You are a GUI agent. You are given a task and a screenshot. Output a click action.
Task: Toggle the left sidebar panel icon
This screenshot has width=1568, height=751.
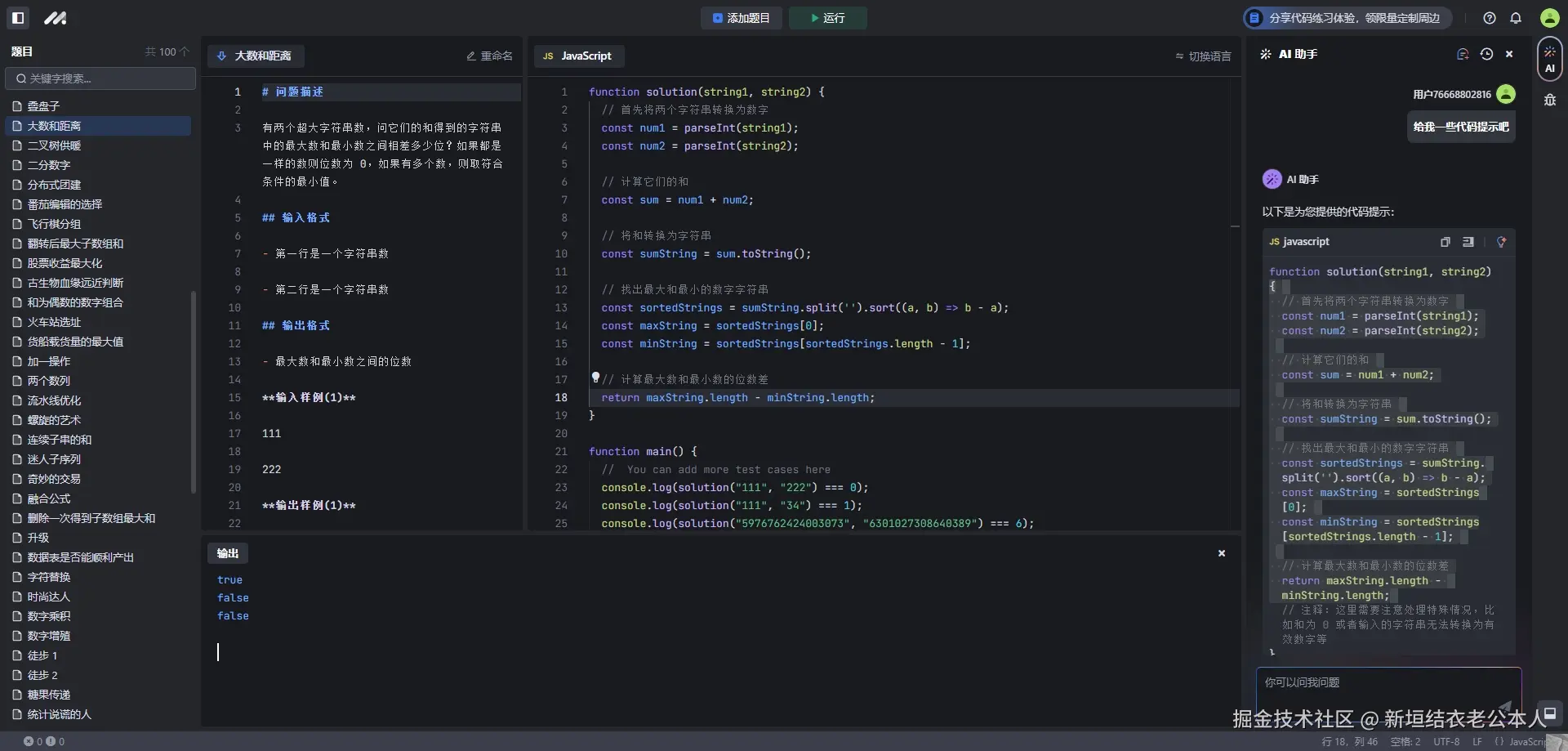[18, 17]
